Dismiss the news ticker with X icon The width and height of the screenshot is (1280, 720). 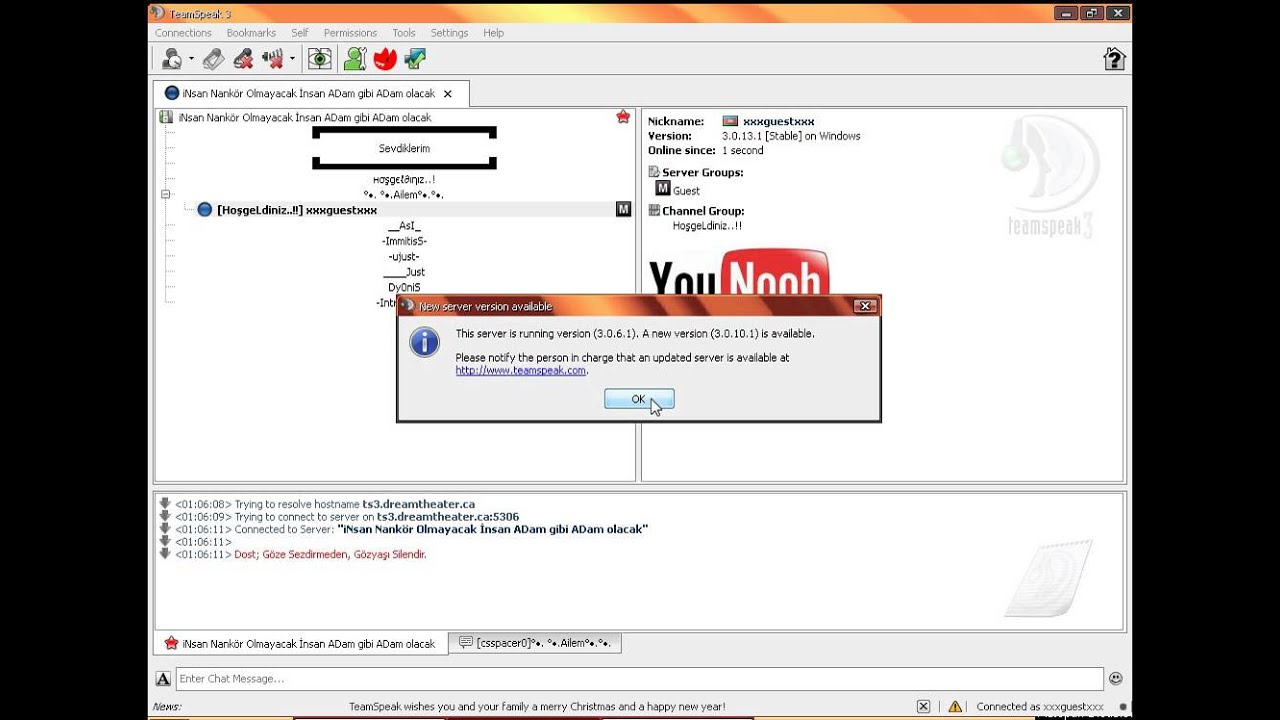[x=923, y=706]
